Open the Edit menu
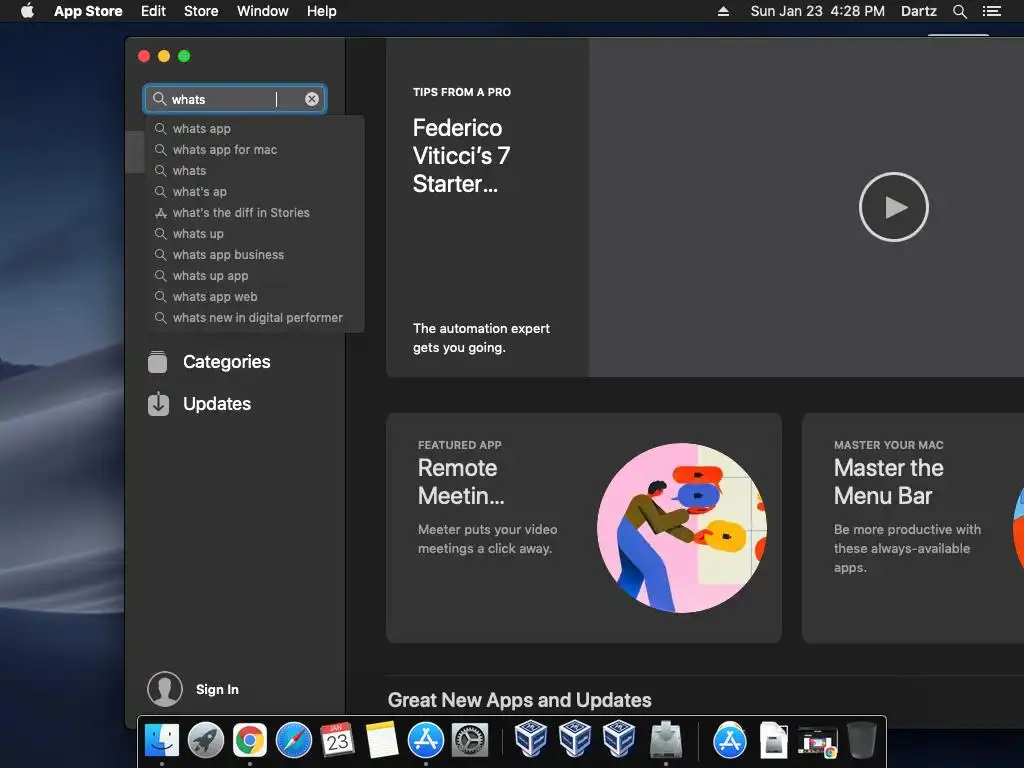 click(x=153, y=11)
